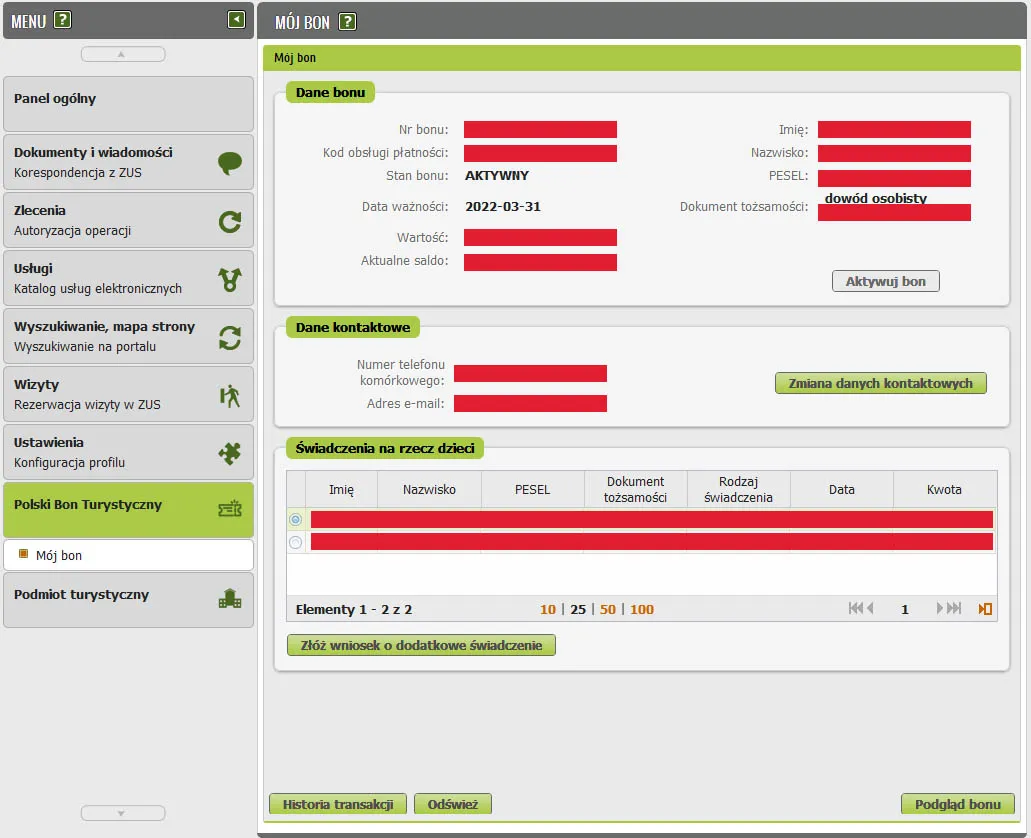Sort table by Kwota column header
The width and height of the screenshot is (1031, 838).
944,489
